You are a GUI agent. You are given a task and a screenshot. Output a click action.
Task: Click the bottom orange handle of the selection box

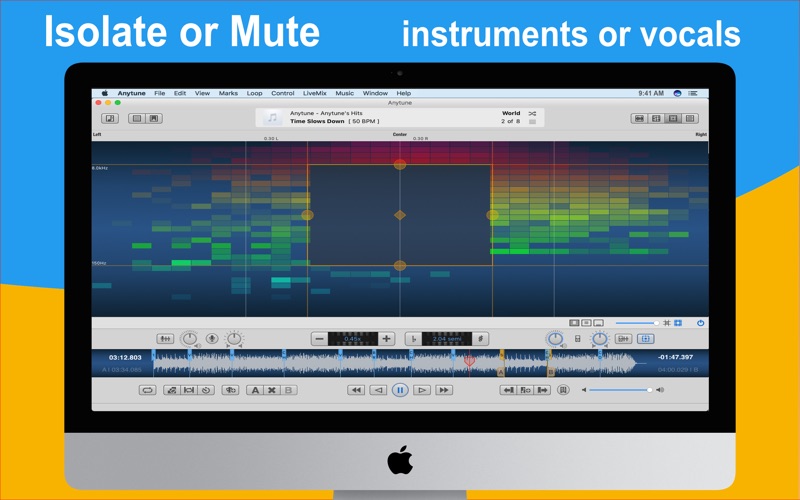(400, 265)
